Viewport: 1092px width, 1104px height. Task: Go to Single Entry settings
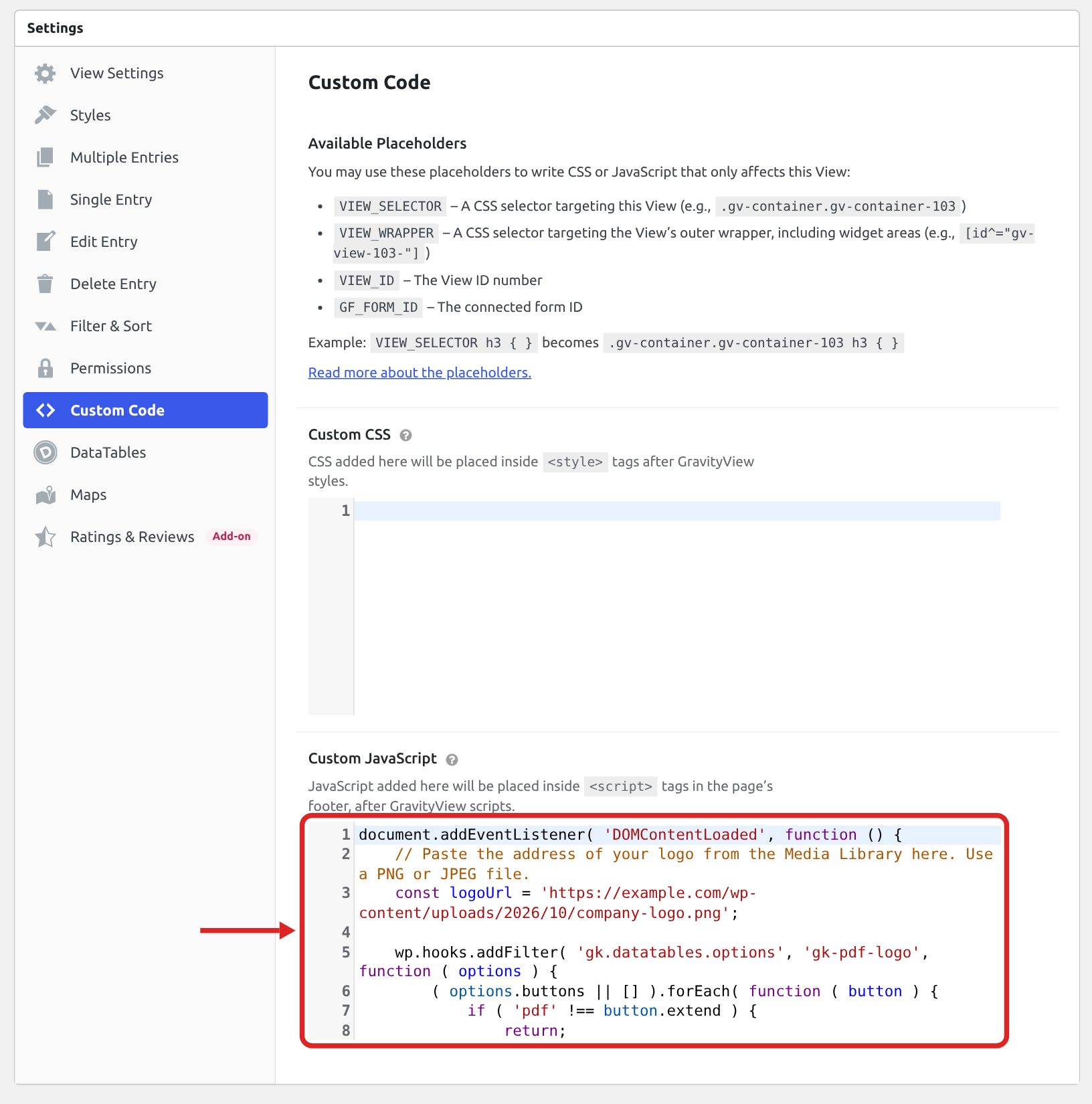tap(145, 199)
